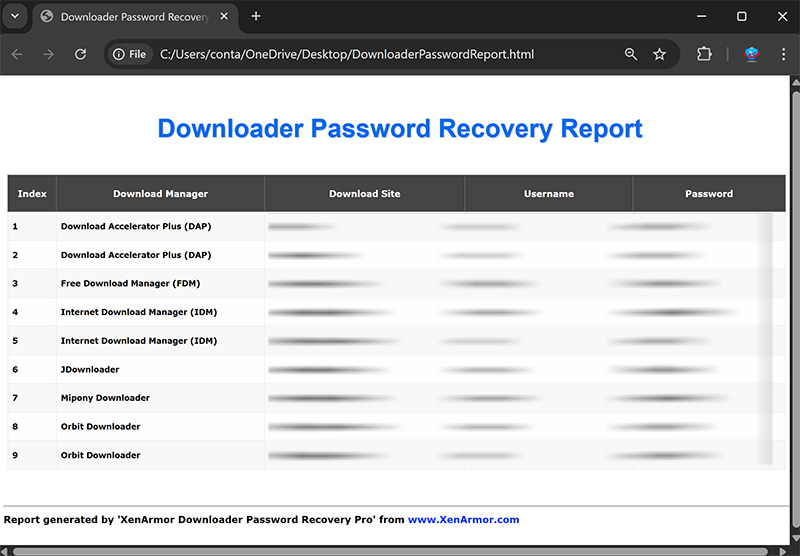The height and width of the screenshot is (556, 800).
Task: Expand the tab search dropdown arrow
Action: tap(15, 16)
